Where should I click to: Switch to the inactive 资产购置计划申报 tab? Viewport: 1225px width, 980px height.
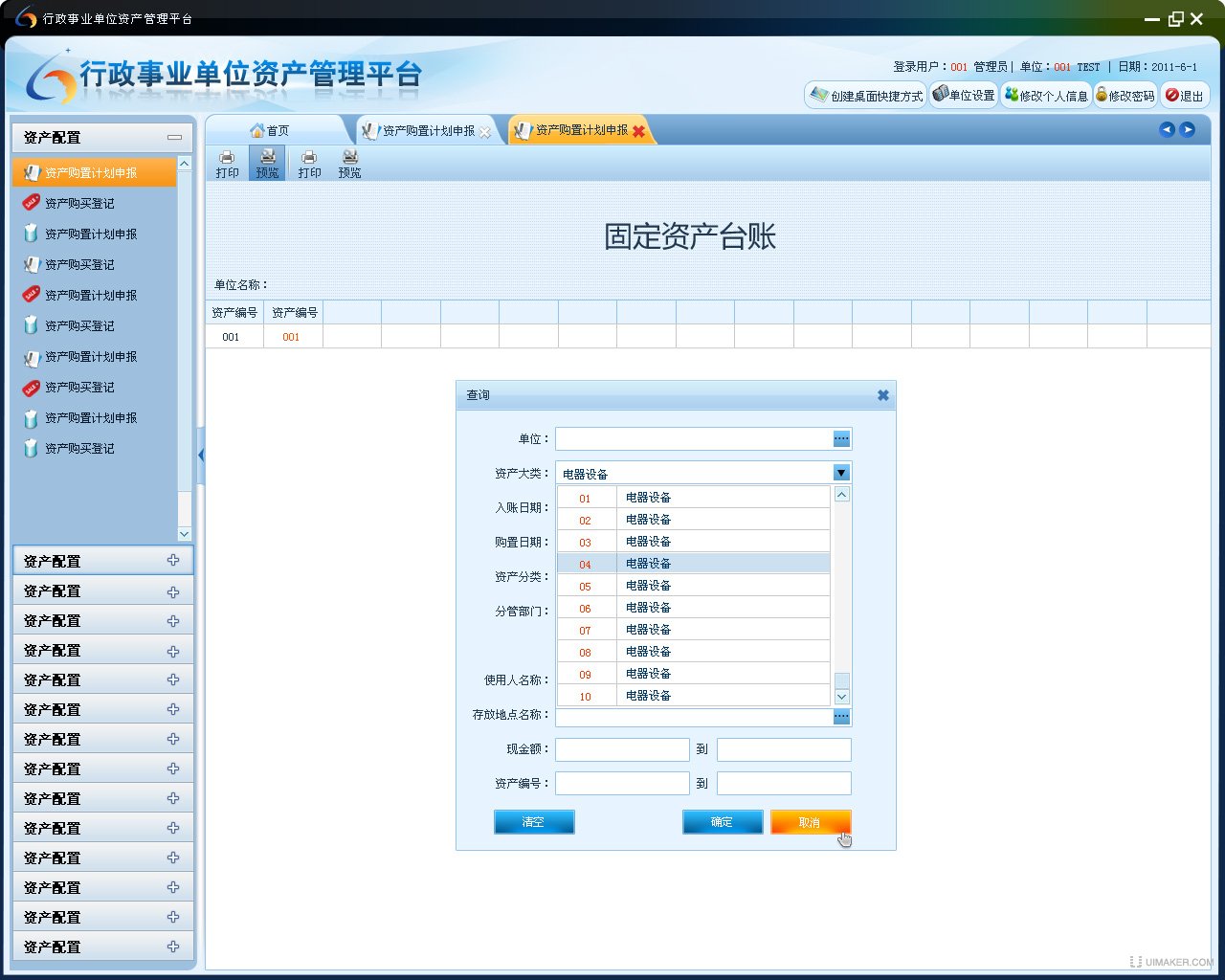pos(427,131)
